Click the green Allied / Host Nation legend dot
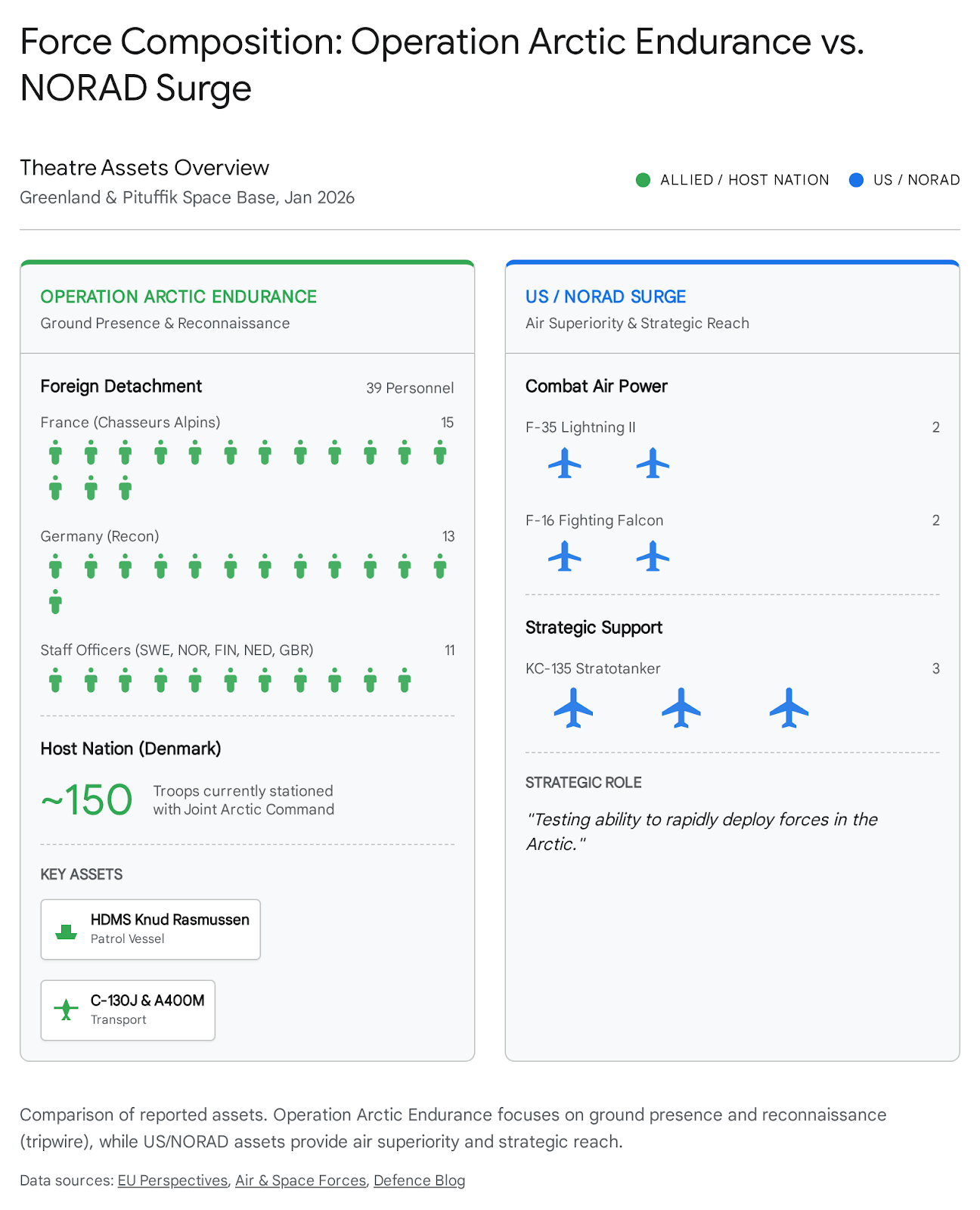Viewport: 980px width, 1210px height. pos(643,180)
